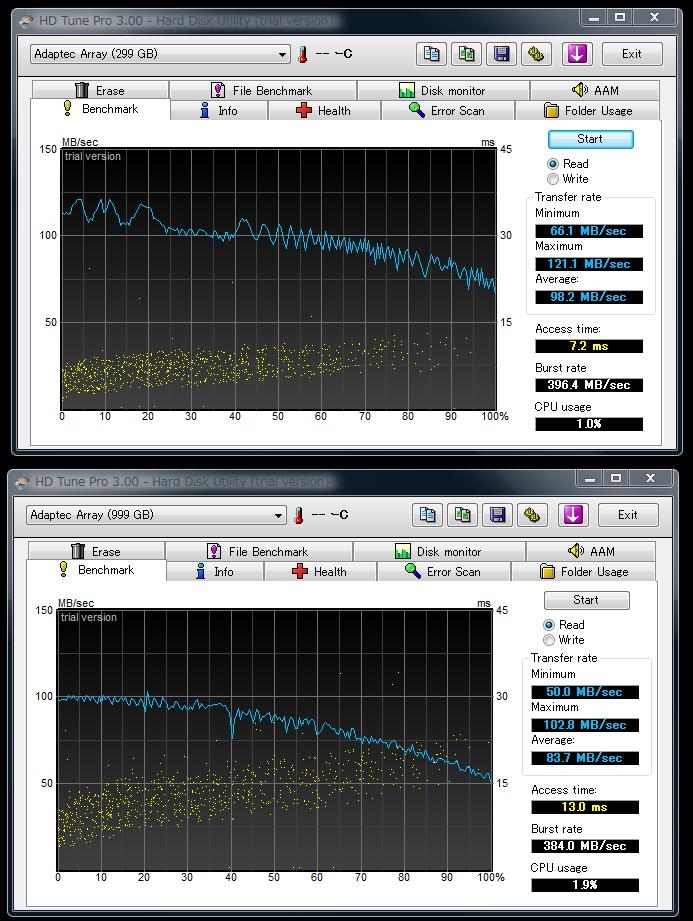This screenshot has width=693, height=921.
Task: Click the 7.2 ms access time value
Action: point(589,346)
